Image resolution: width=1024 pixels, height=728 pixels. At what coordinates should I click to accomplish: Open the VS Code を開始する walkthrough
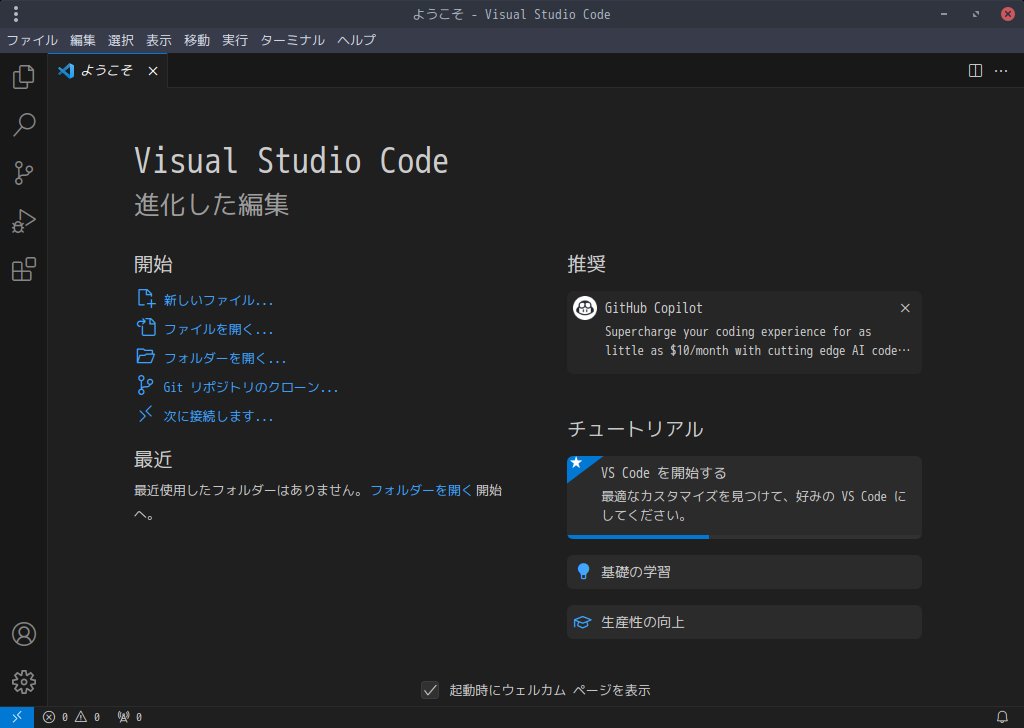744,498
